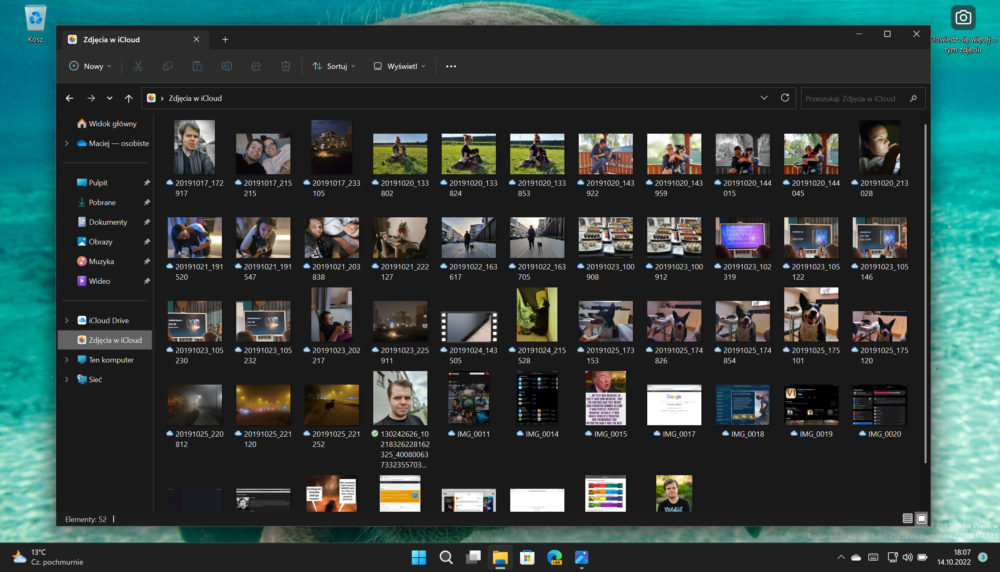Show hidden system tray icons

(x=841, y=557)
